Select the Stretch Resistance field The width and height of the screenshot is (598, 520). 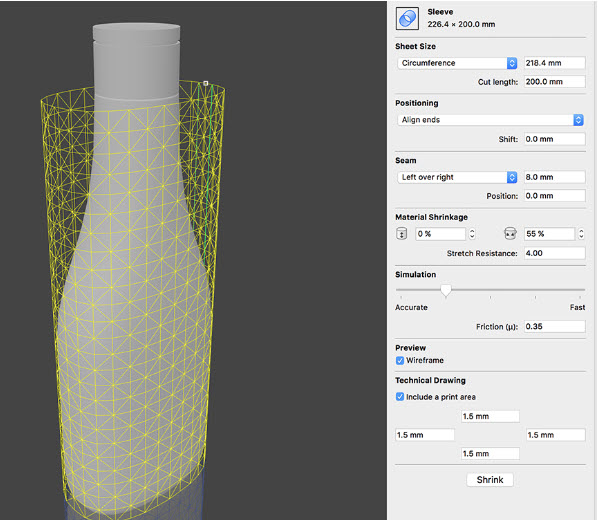pos(555,253)
